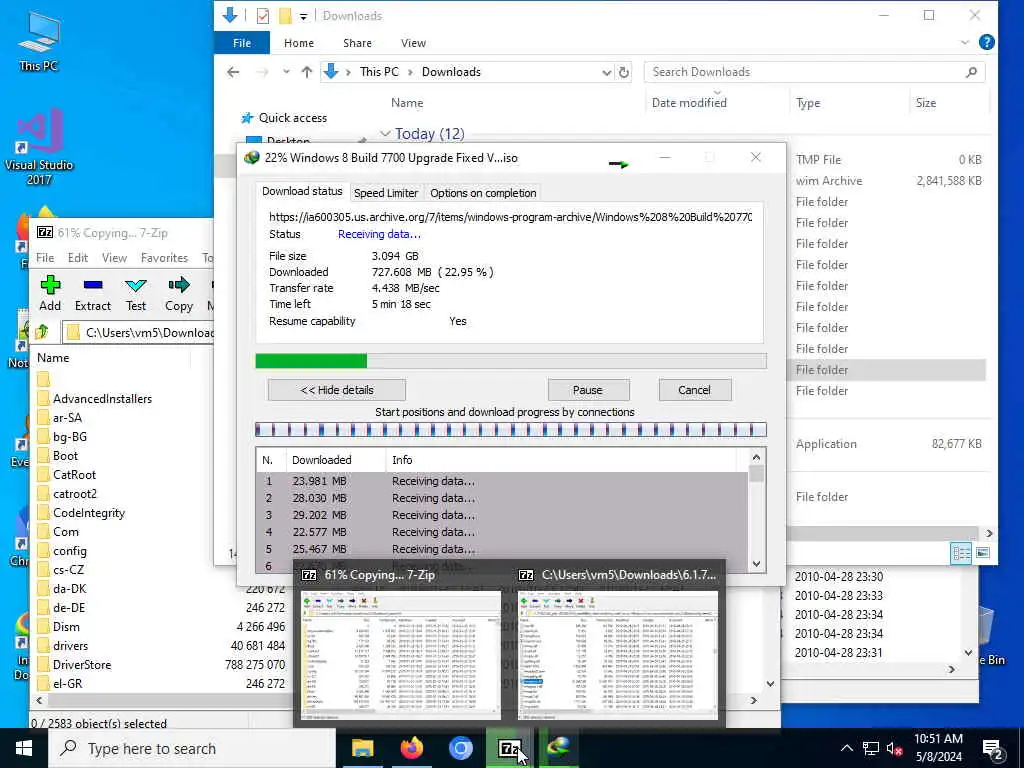Open the This PC desktop icon
The height and width of the screenshot is (768, 1024).
pyautogui.click(x=39, y=40)
